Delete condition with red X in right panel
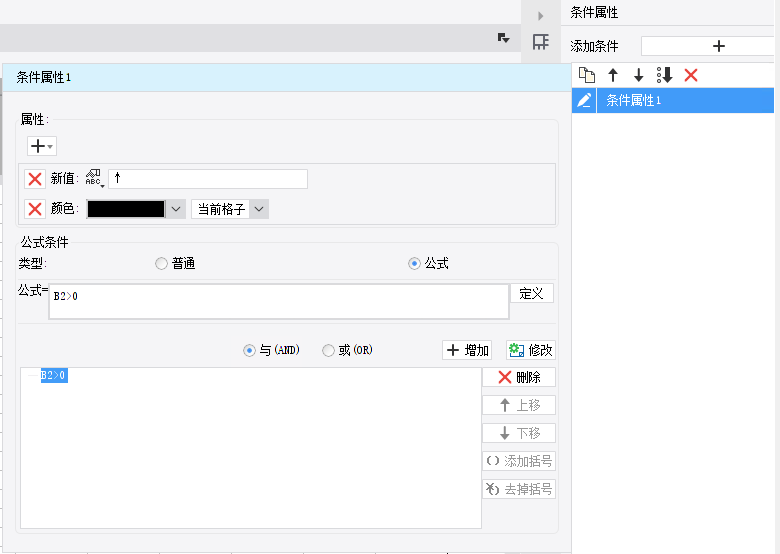 (690, 75)
